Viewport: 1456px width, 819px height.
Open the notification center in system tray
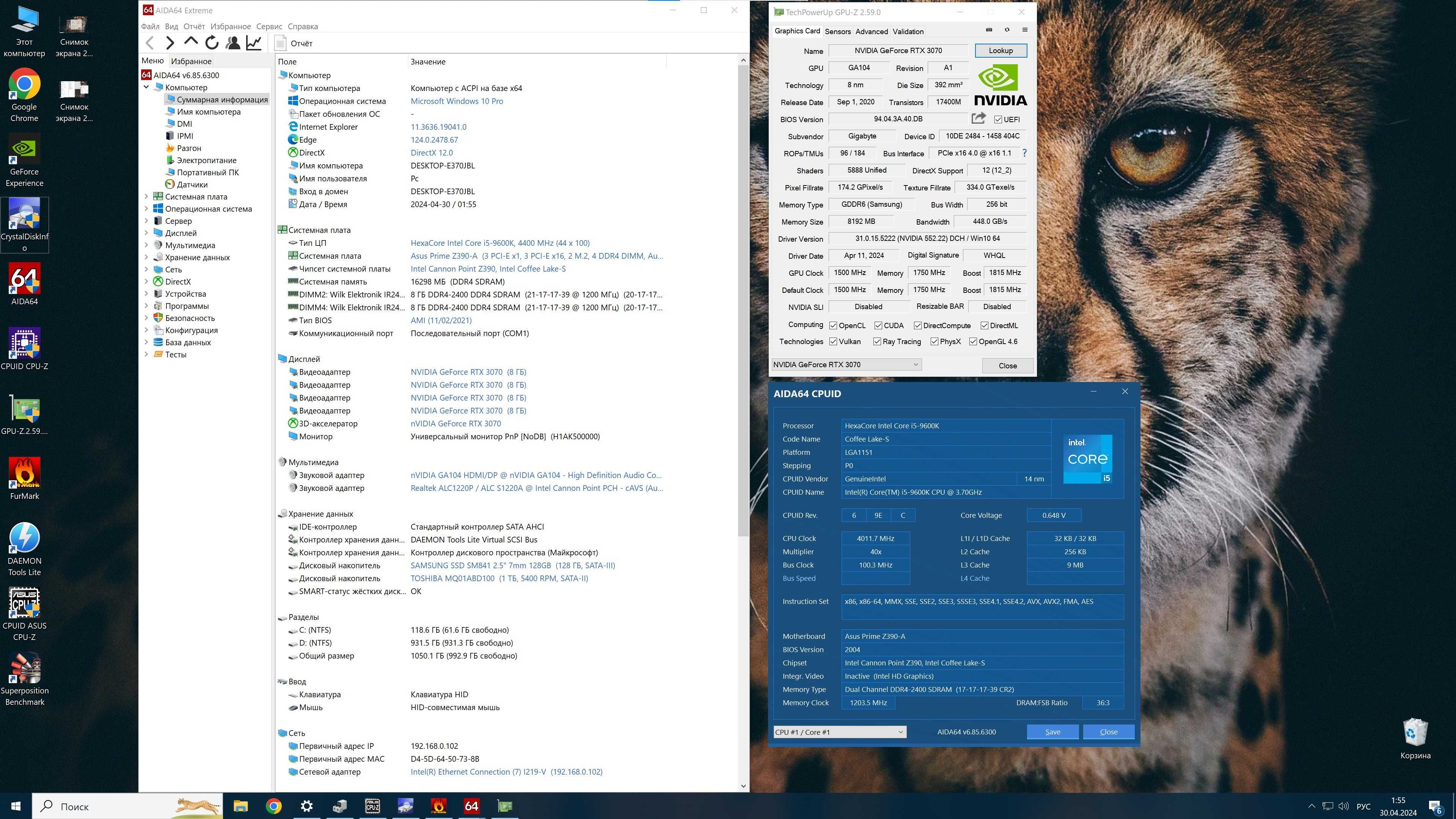(x=1435, y=806)
